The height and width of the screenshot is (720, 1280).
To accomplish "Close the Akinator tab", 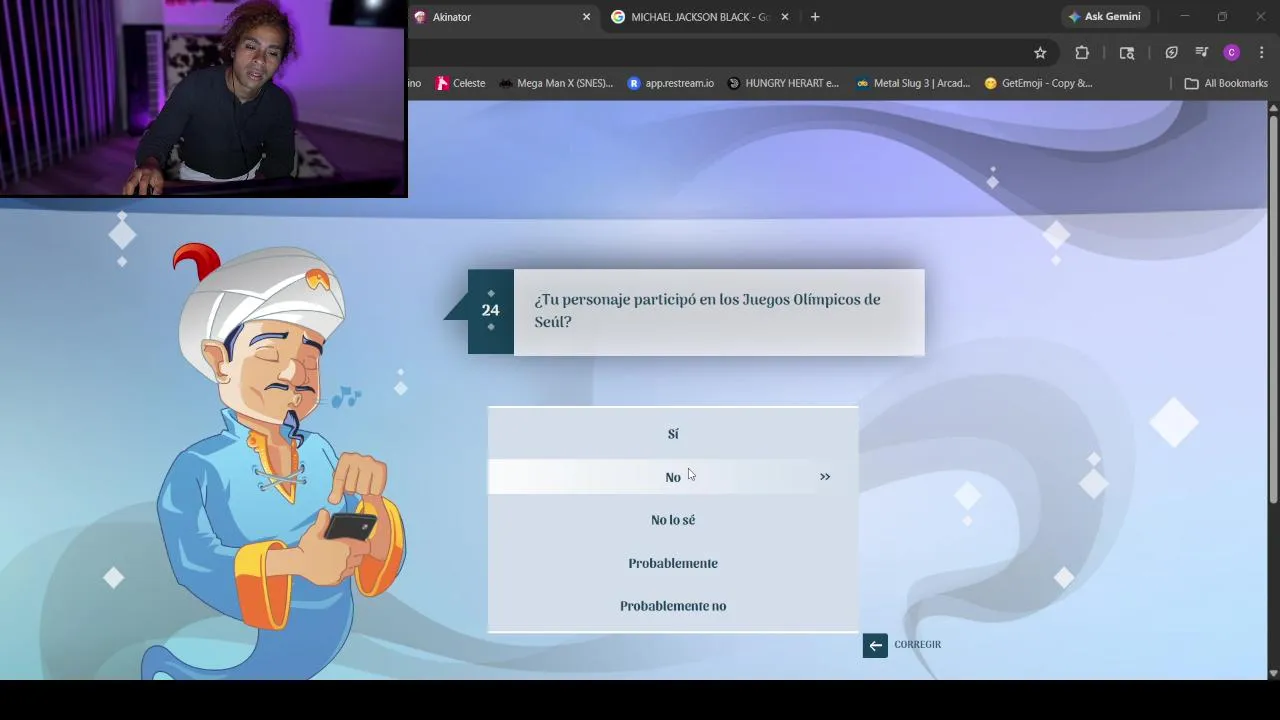I will click(x=586, y=17).
